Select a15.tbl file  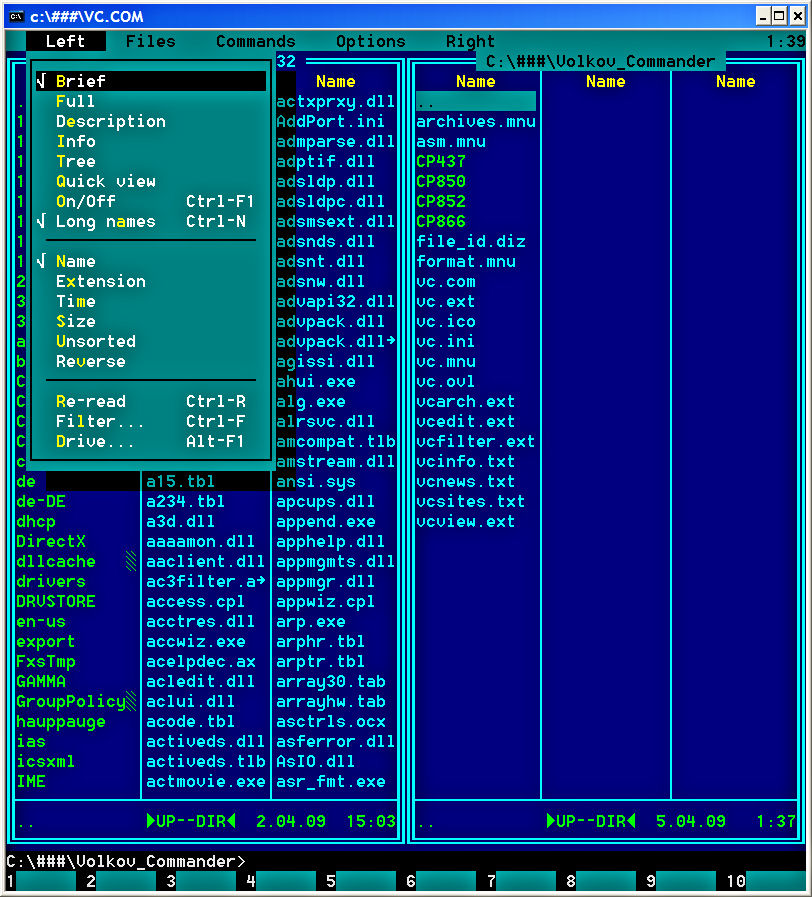tap(180, 482)
